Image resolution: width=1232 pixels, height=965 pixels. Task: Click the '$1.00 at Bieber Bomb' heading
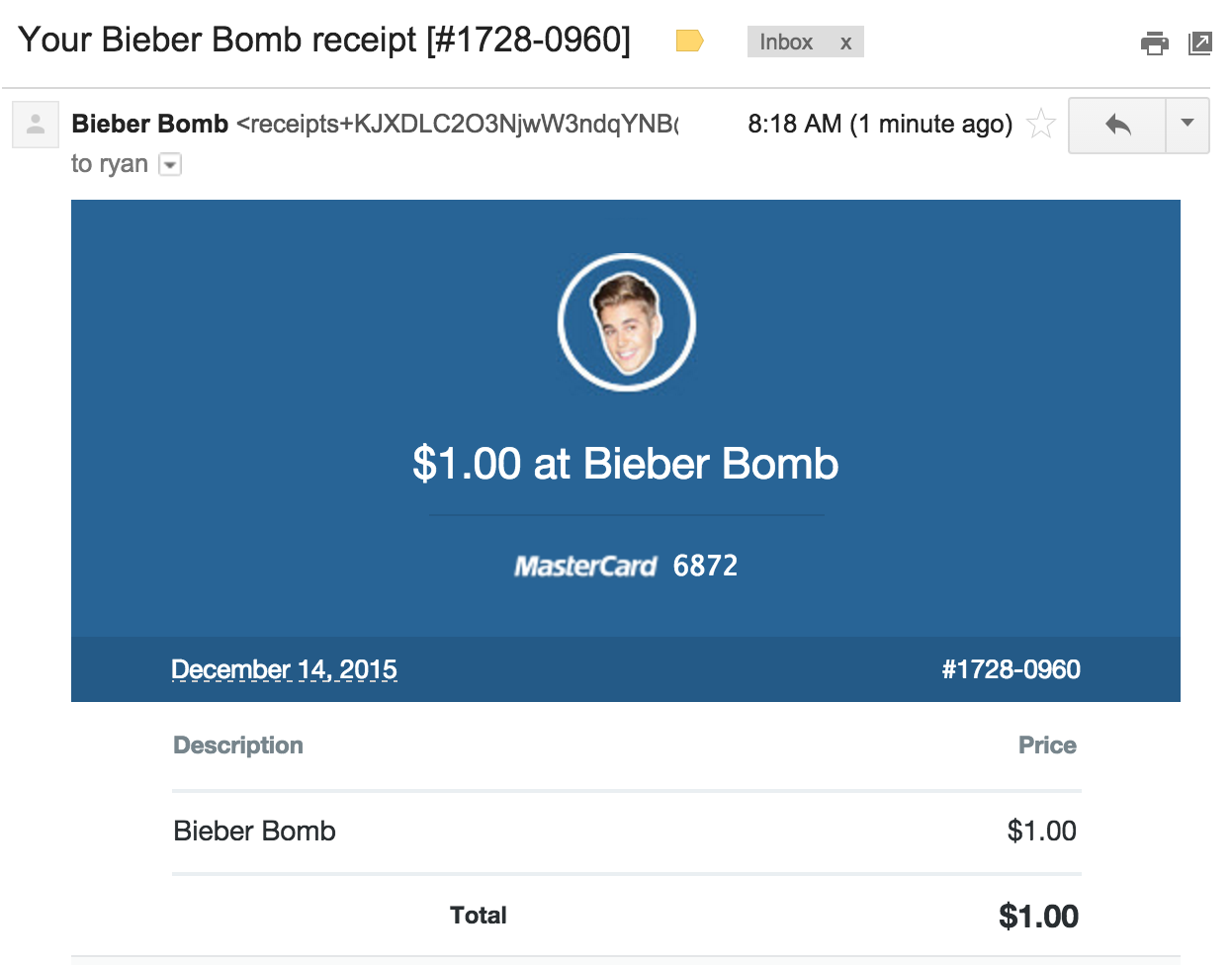click(626, 464)
